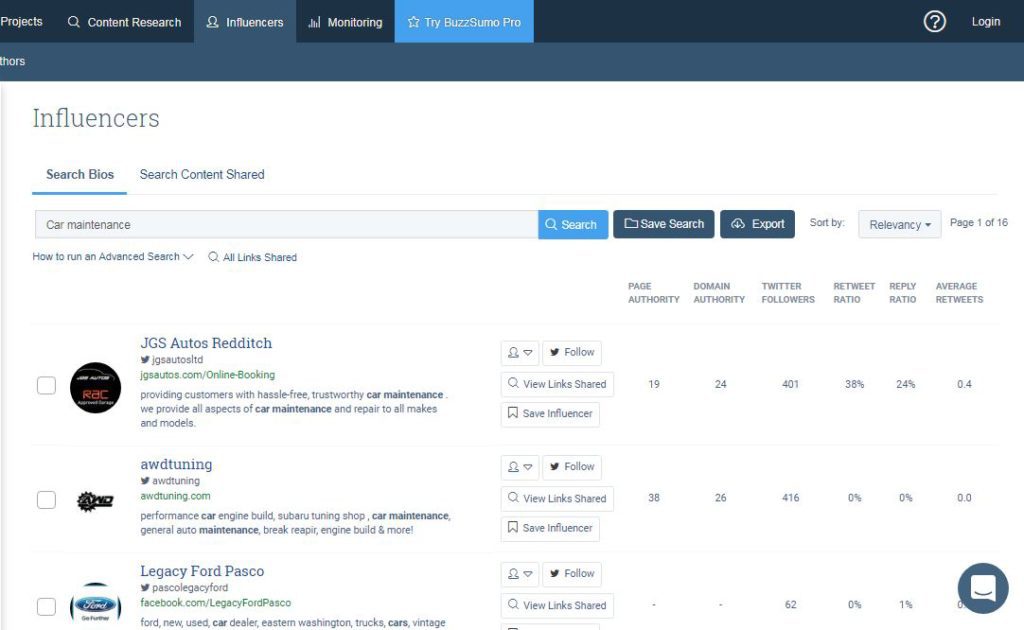Image resolution: width=1024 pixels, height=630 pixels.
Task: View Links Shared for Legacy Ford Pasco
Action: click(557, 605)
